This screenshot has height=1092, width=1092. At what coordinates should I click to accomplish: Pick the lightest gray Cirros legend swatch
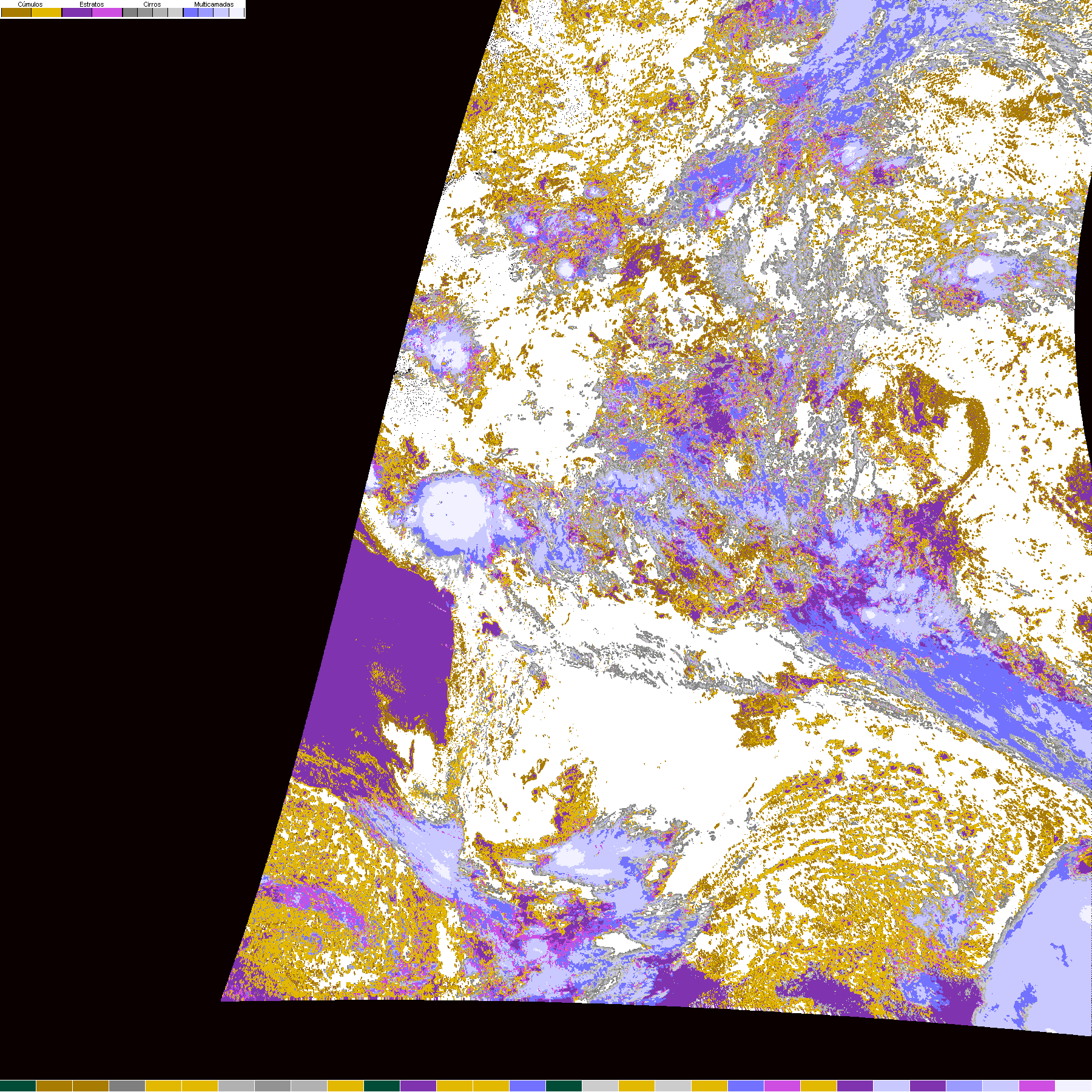(x=175, y=12)
